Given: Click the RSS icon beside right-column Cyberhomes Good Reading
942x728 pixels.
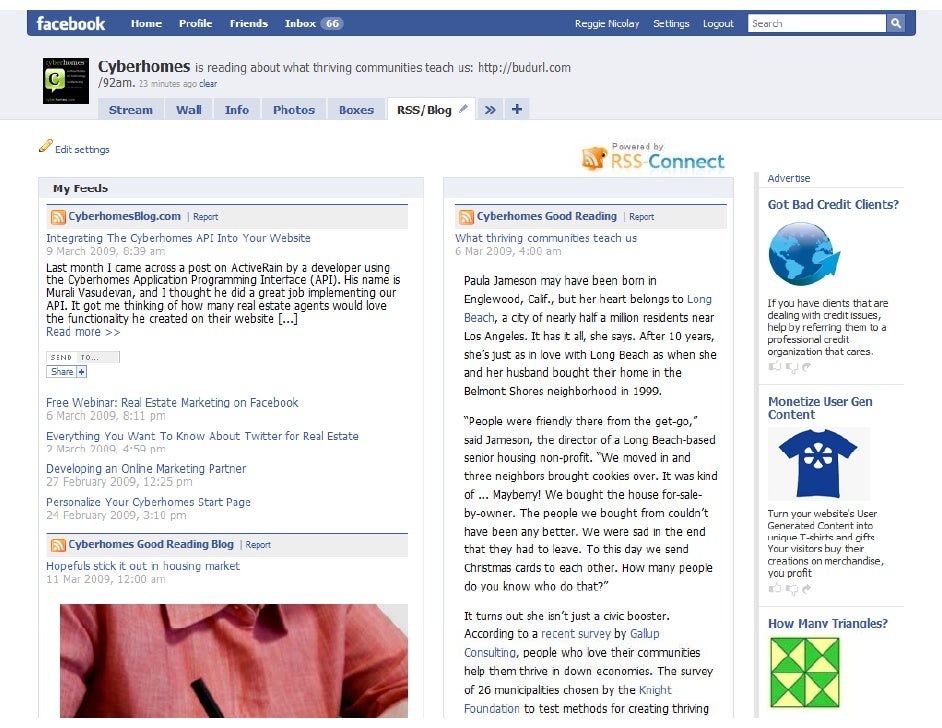Looking at the screenshot, I should point(466,217).
